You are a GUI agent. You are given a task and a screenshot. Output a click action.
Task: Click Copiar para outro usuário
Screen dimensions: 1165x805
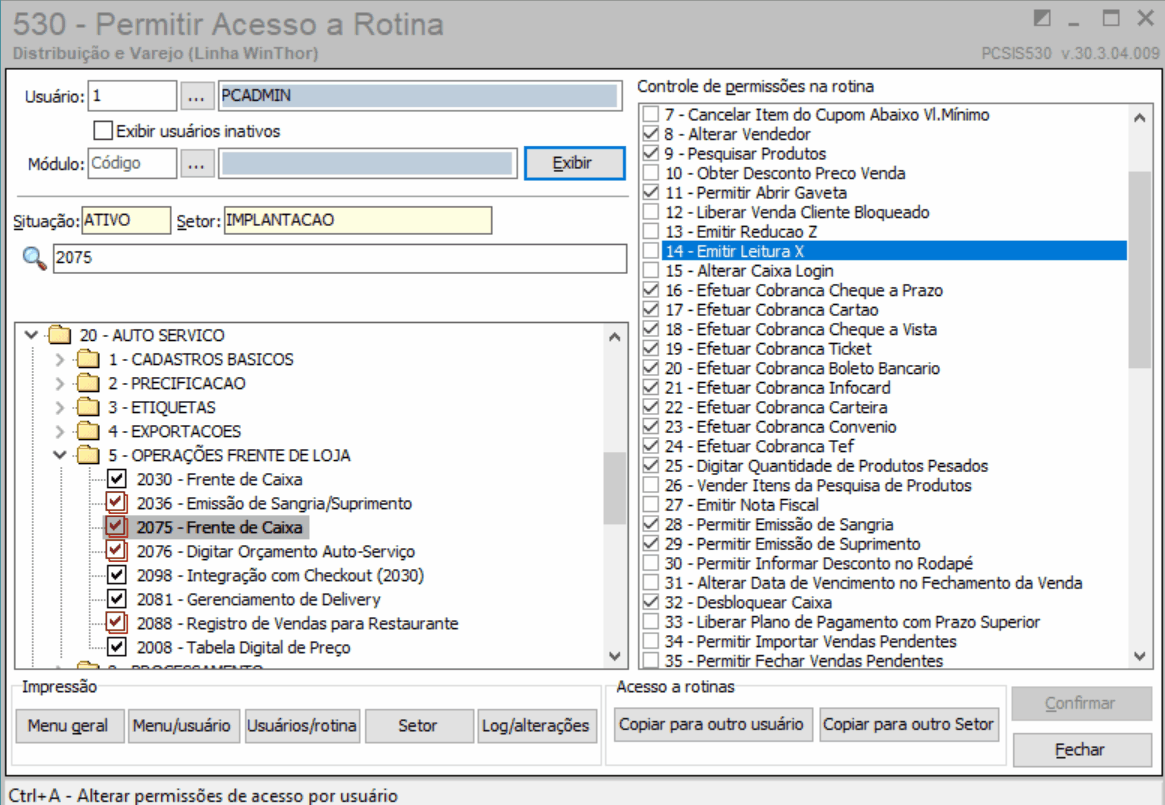pos(712,724)
